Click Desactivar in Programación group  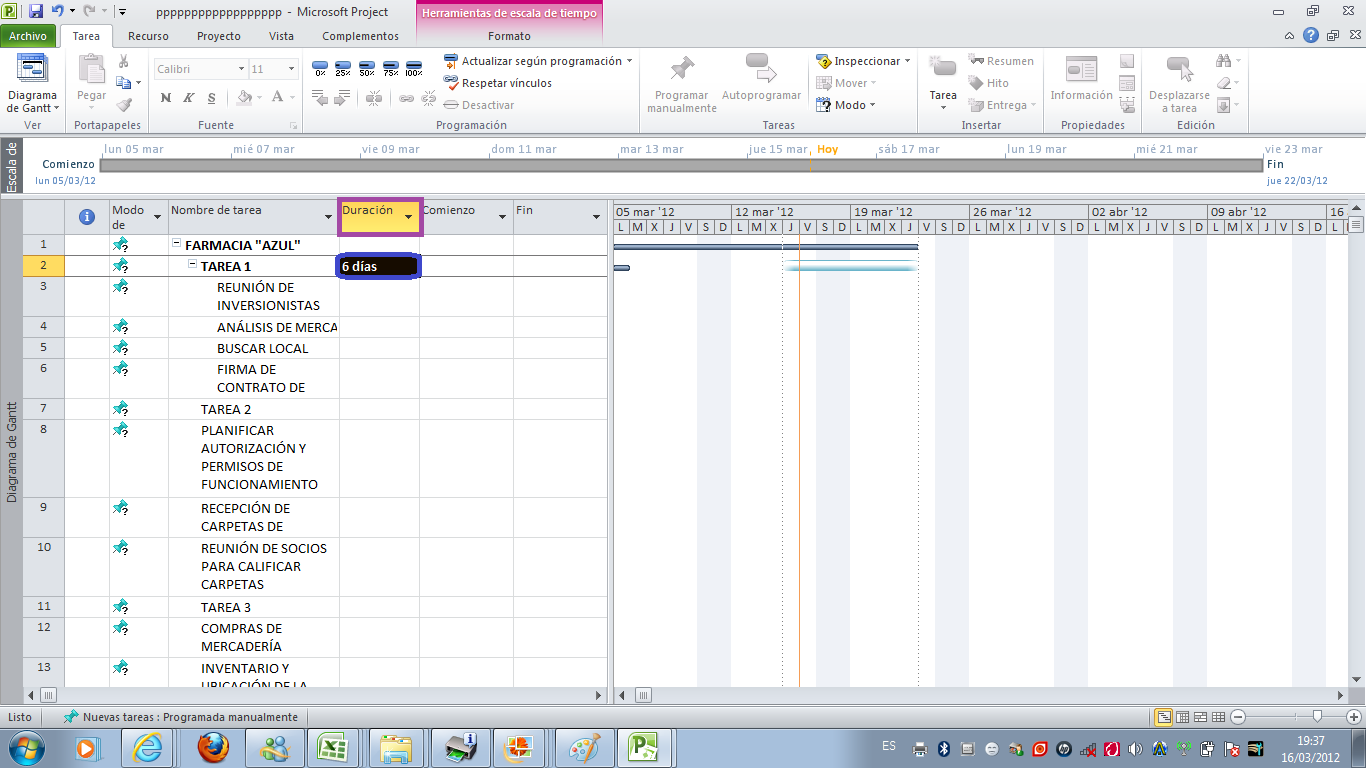[478, 105]
